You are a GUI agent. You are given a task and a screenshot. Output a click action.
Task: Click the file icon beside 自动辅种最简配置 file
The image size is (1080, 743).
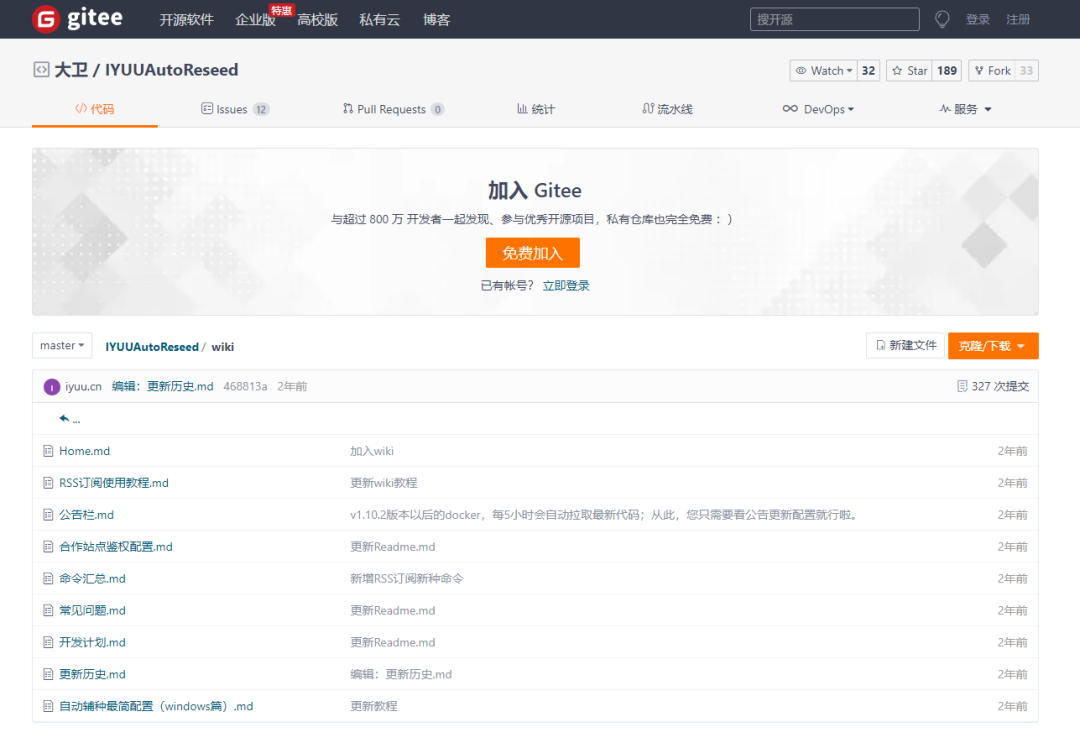coord(48,706)
